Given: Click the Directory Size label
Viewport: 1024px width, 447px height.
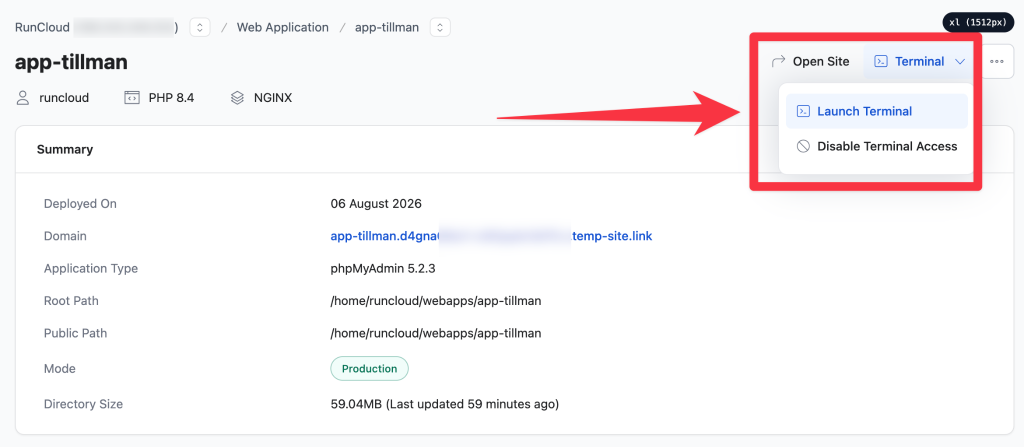Looking at the screenshot, I should pos(84,404).
